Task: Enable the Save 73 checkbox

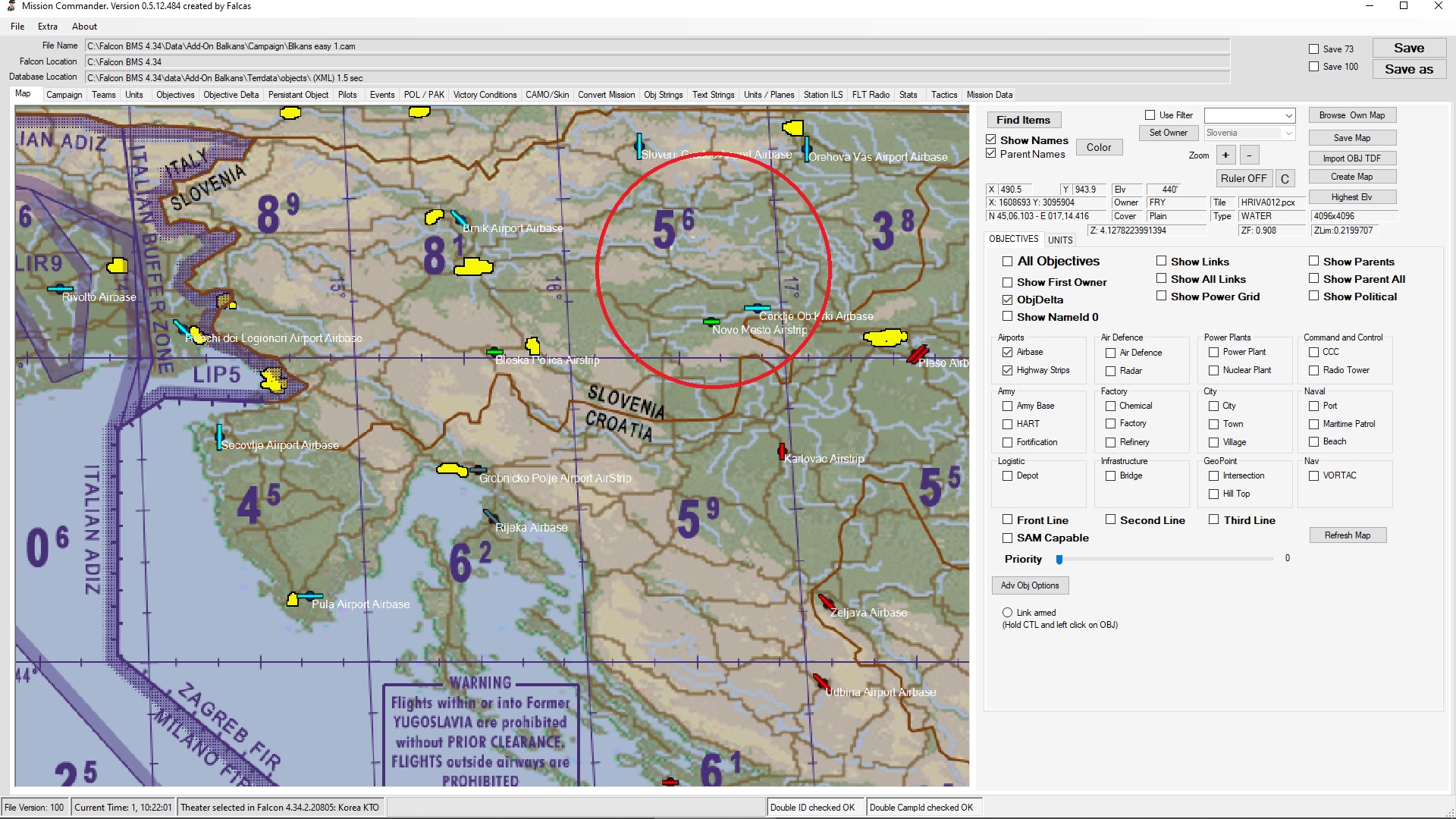Action: tap(1314, 49)
